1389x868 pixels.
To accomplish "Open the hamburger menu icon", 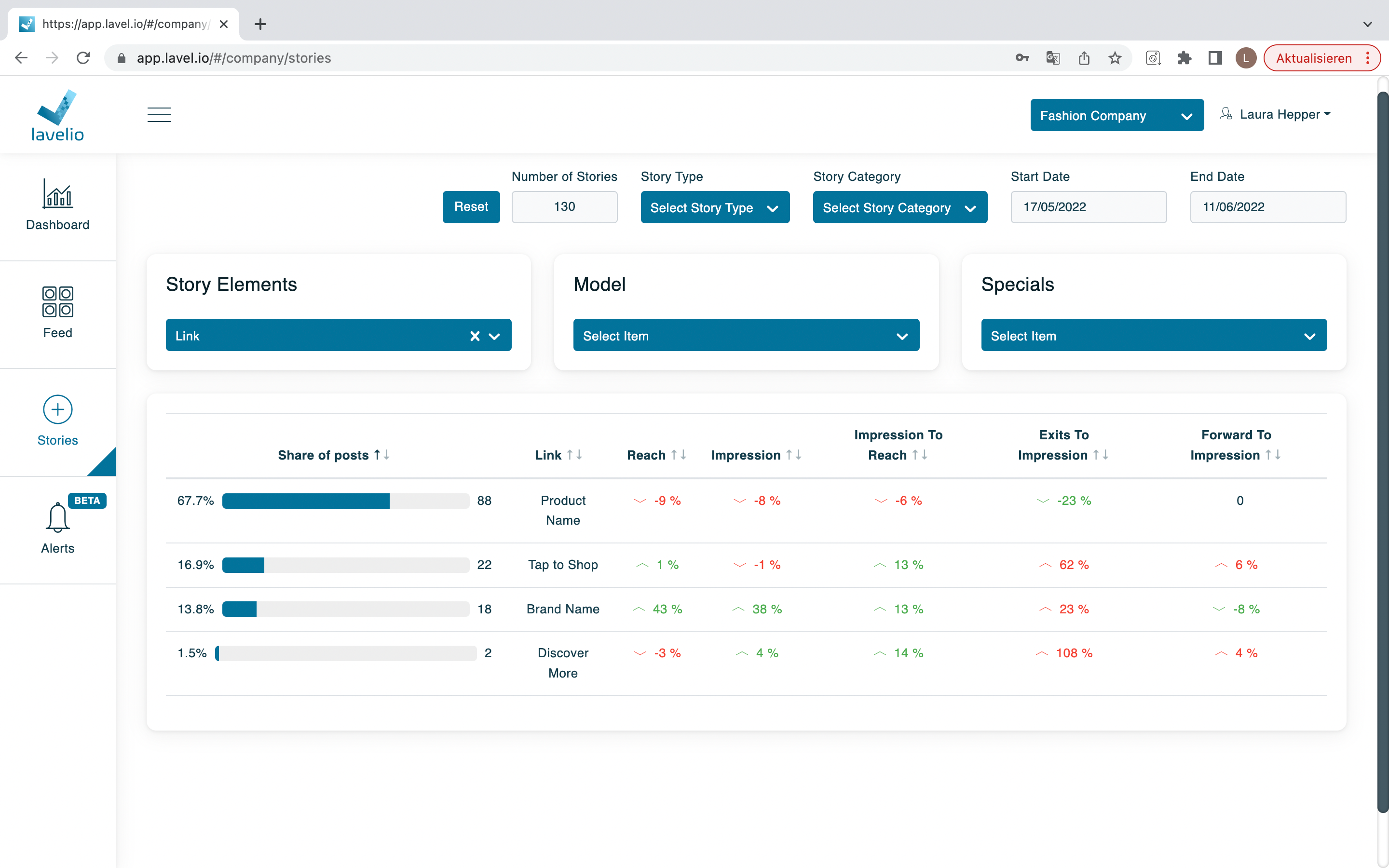I will tap(159, 115).
